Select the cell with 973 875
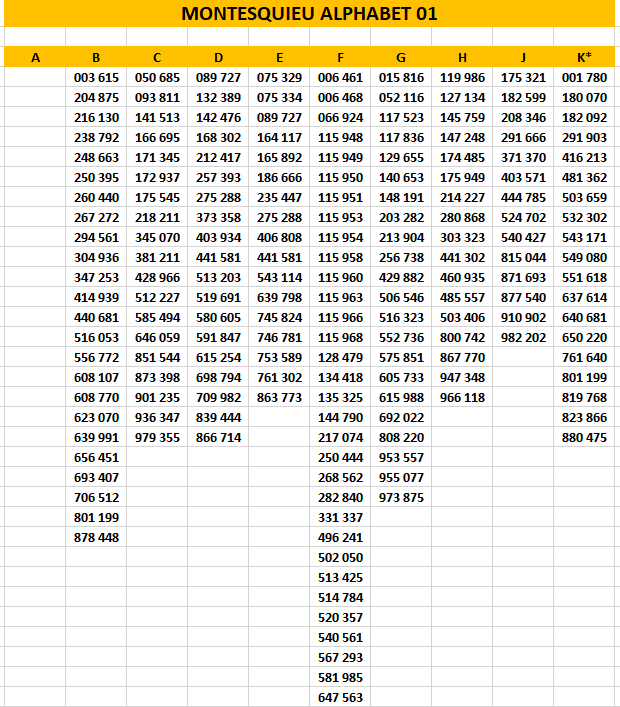 click(401, 497)
